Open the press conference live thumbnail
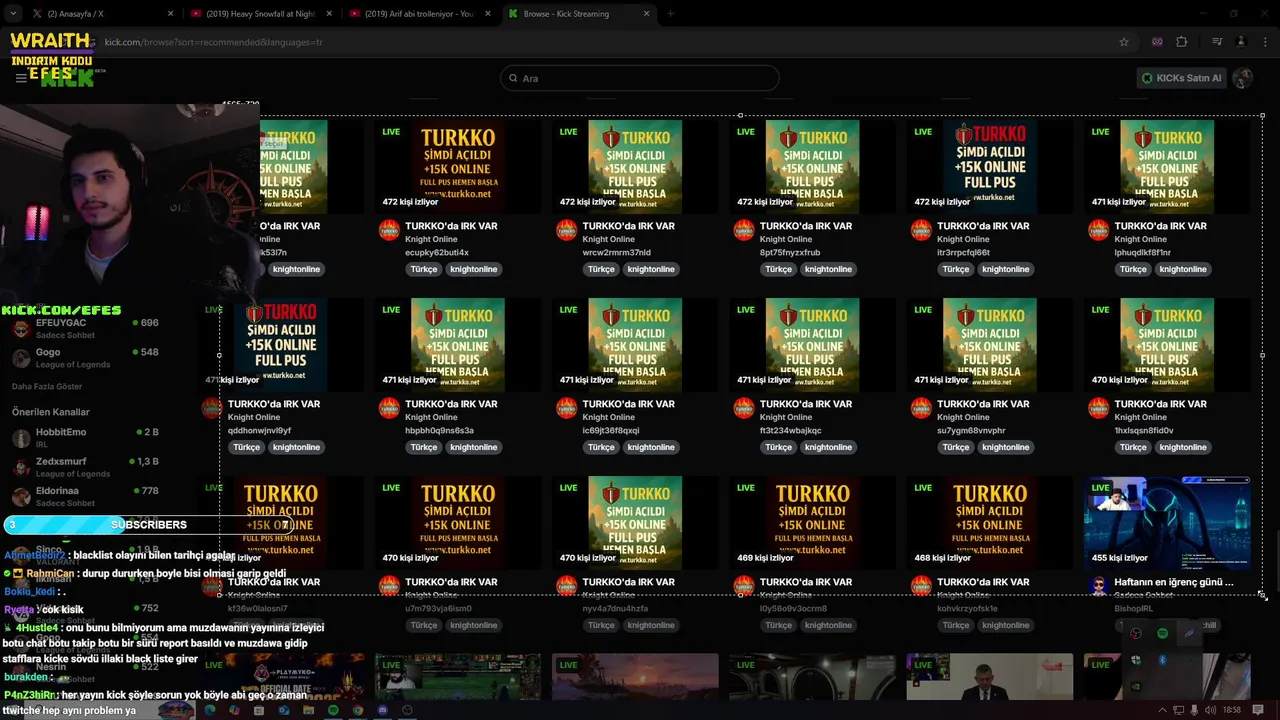The width and height of the screenshot is (1280, 720). (990, 677)
